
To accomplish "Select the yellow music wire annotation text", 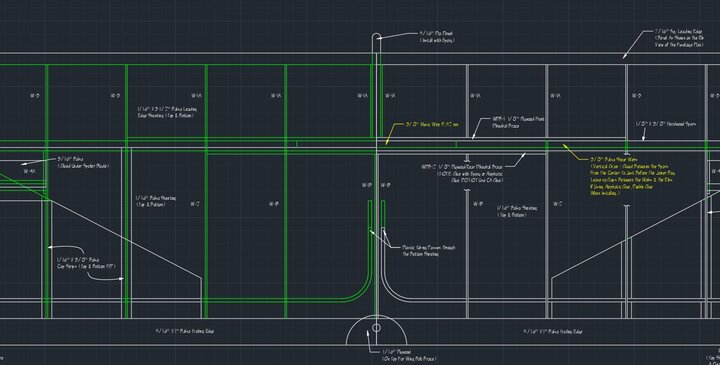I will (432, 124).
